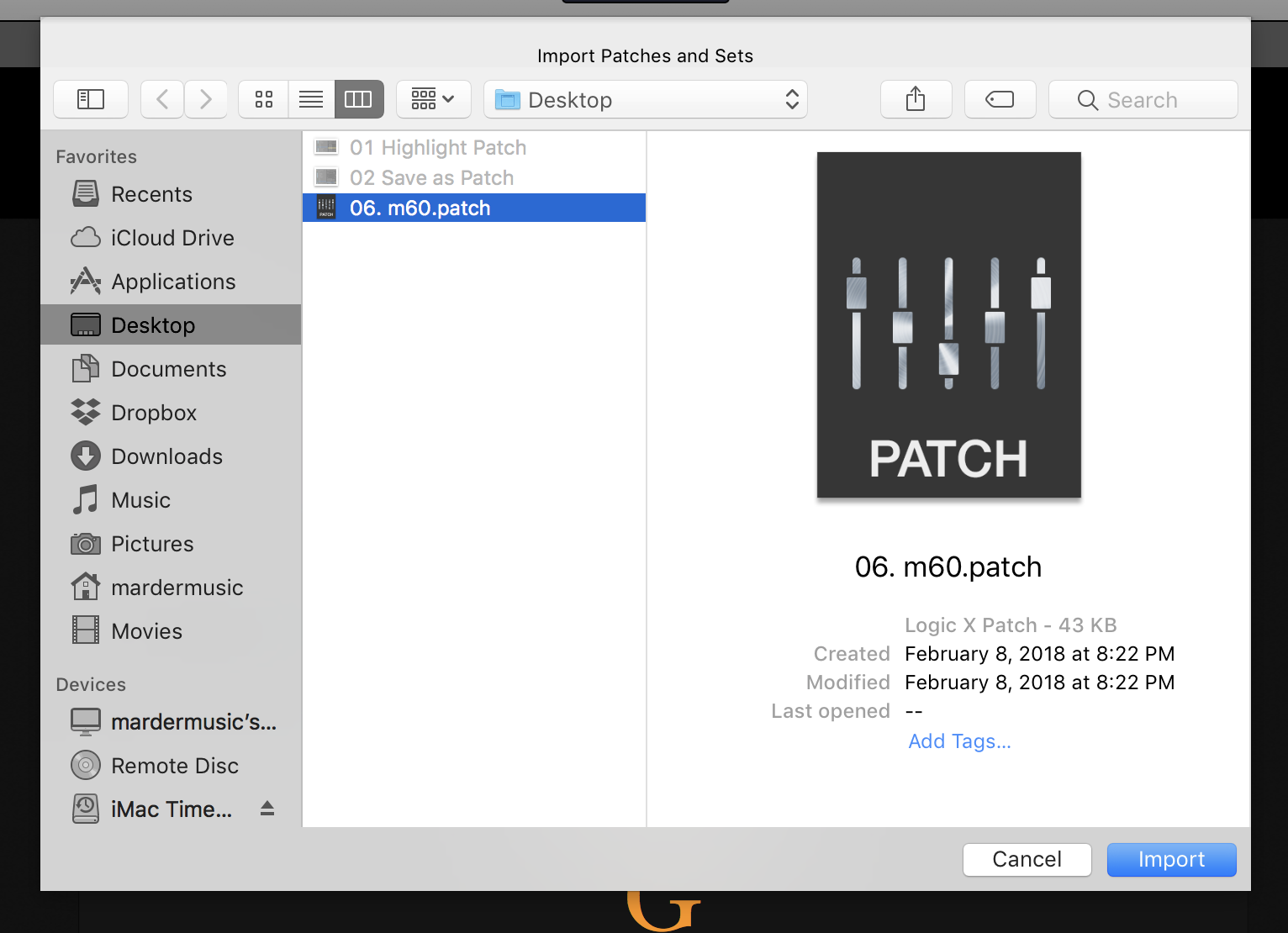
Task: Toggle the sidebar visibility button
Action: coord(91,99)
